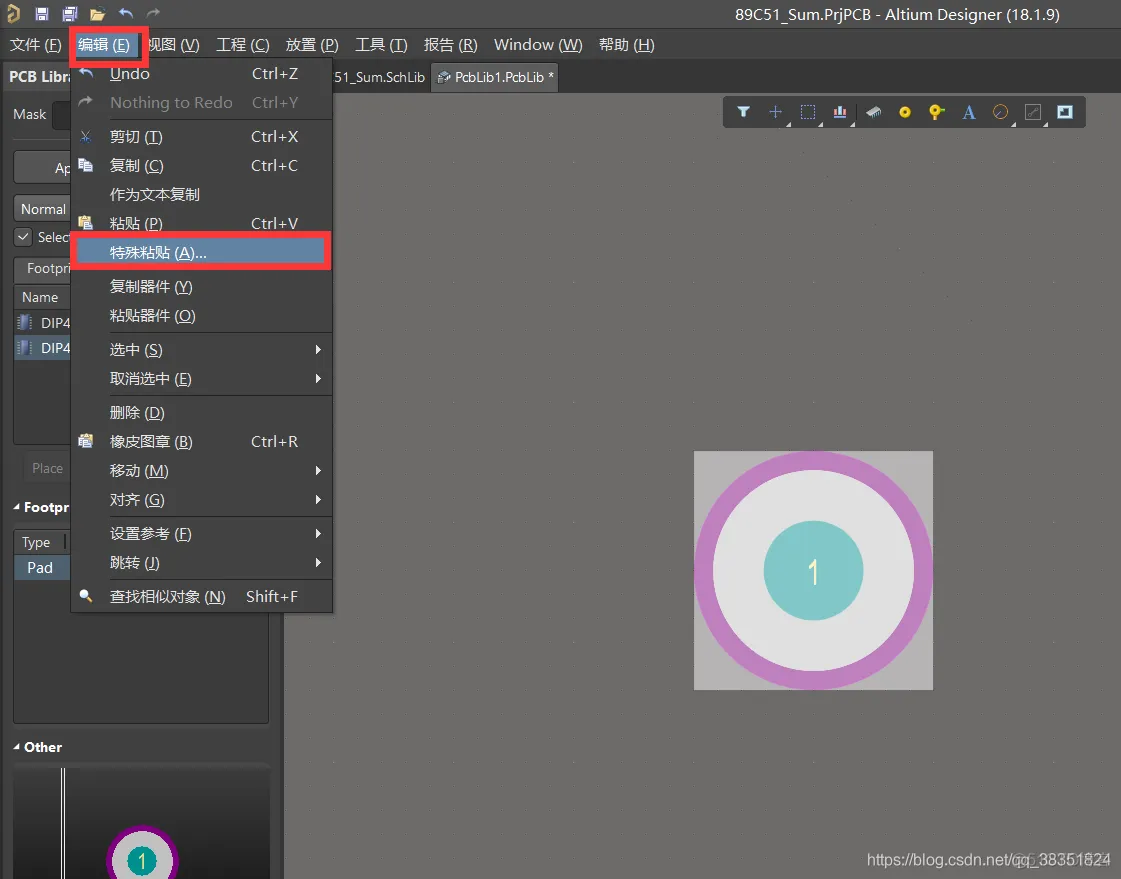Click the place text string A icon
Screen dimensions: 1121x879
969,112
